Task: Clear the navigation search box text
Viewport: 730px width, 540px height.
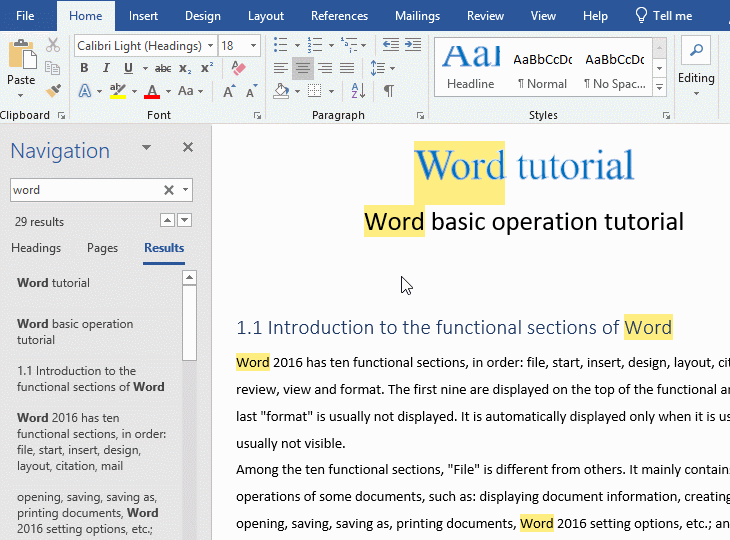Action: tap(169, 190)
